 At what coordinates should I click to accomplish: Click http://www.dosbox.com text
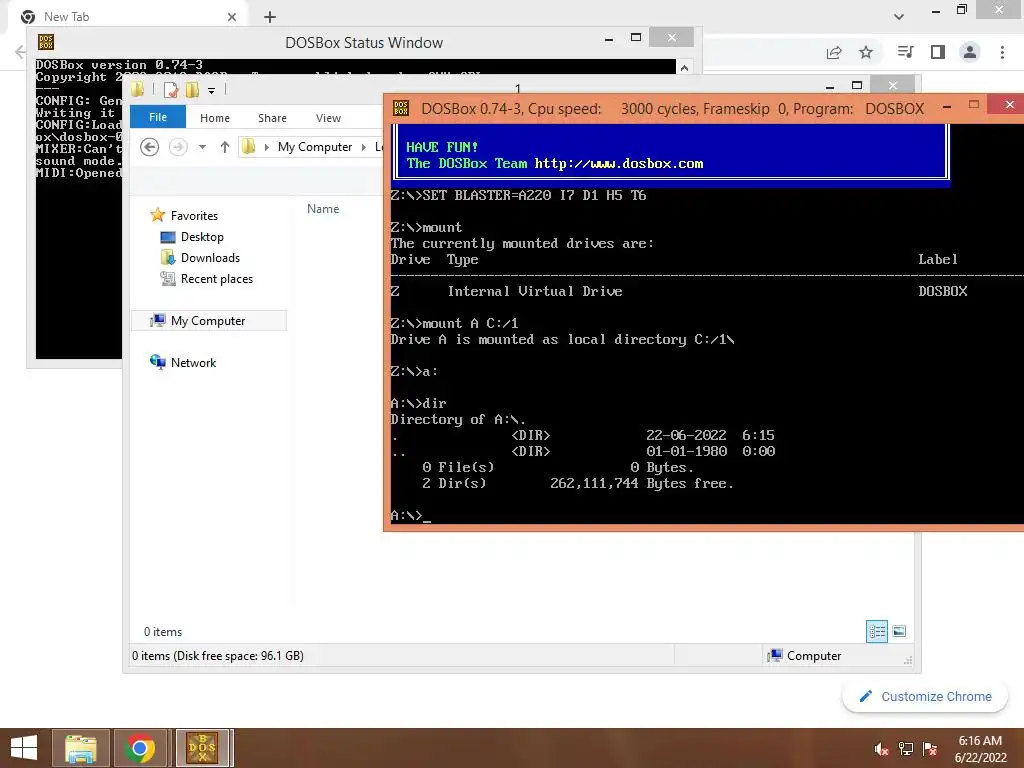pyautogui.click(x=618, y=163)
